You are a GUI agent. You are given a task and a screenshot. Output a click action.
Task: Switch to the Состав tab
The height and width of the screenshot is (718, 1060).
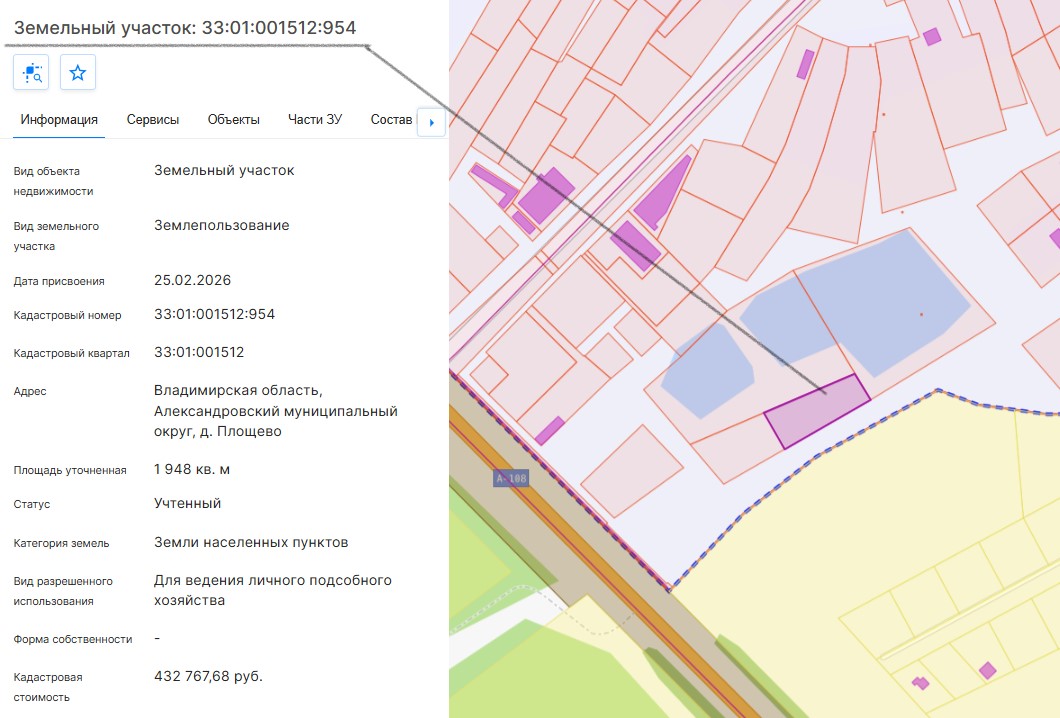click(x=391, y=120)
